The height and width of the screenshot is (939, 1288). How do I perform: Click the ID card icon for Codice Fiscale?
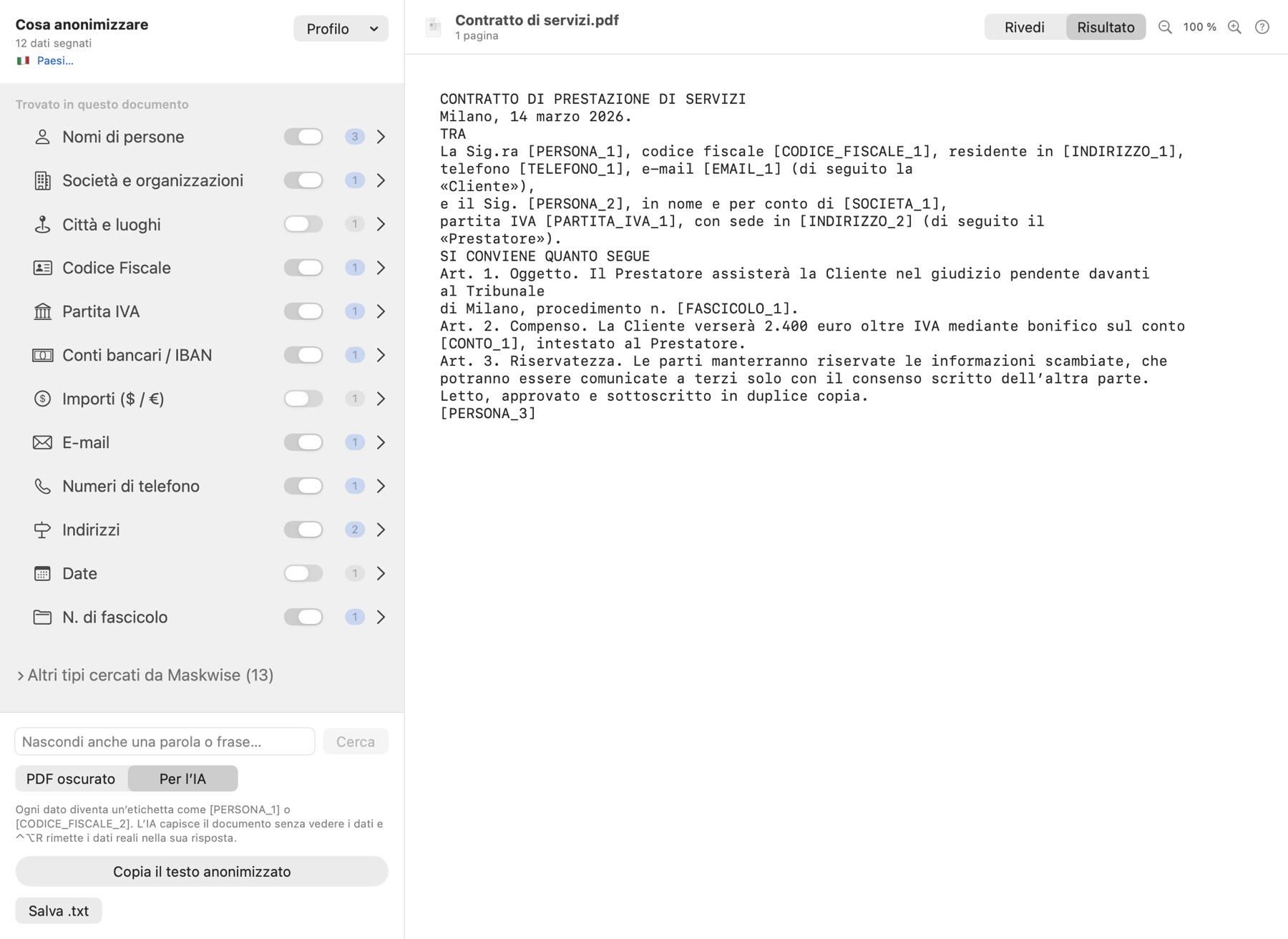pos(42,268)
